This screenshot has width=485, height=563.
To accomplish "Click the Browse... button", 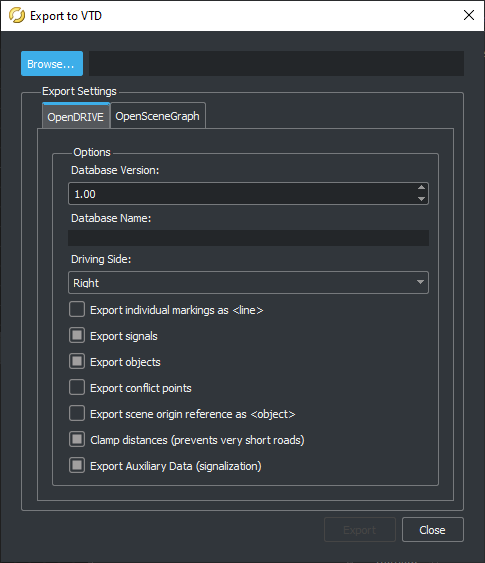I will [x=52, y=64].
